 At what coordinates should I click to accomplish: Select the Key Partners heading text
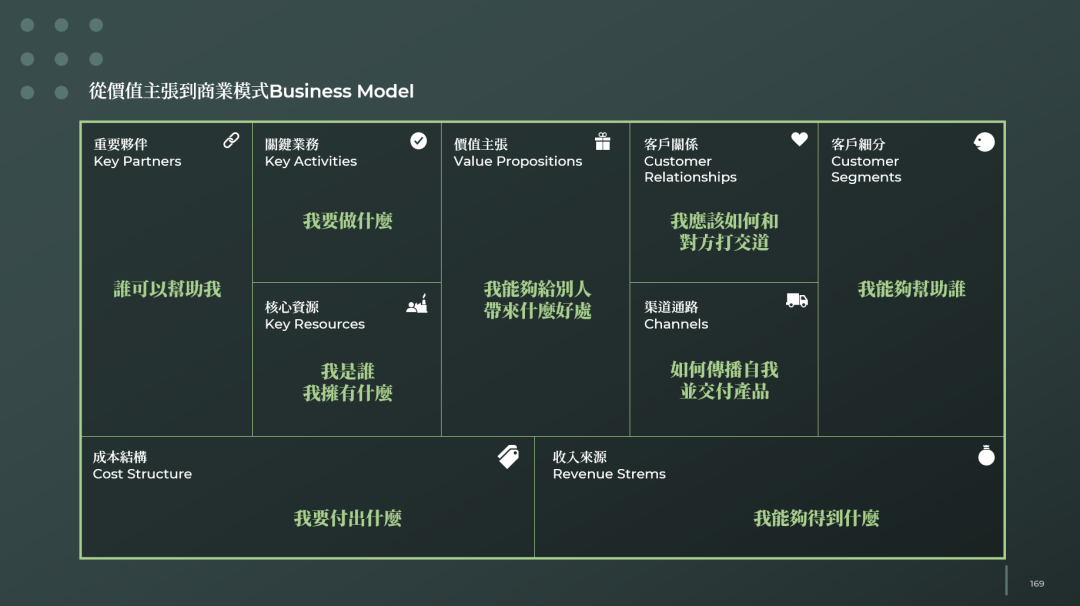(x=138, y=153)
